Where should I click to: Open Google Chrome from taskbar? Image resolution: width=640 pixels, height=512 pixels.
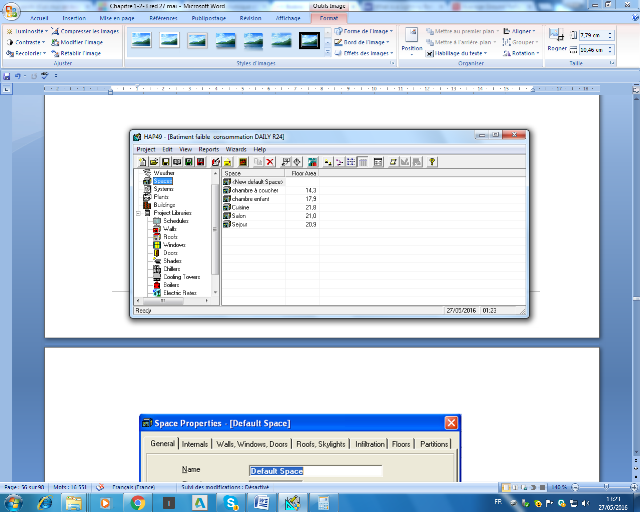[x=138, y=503]
